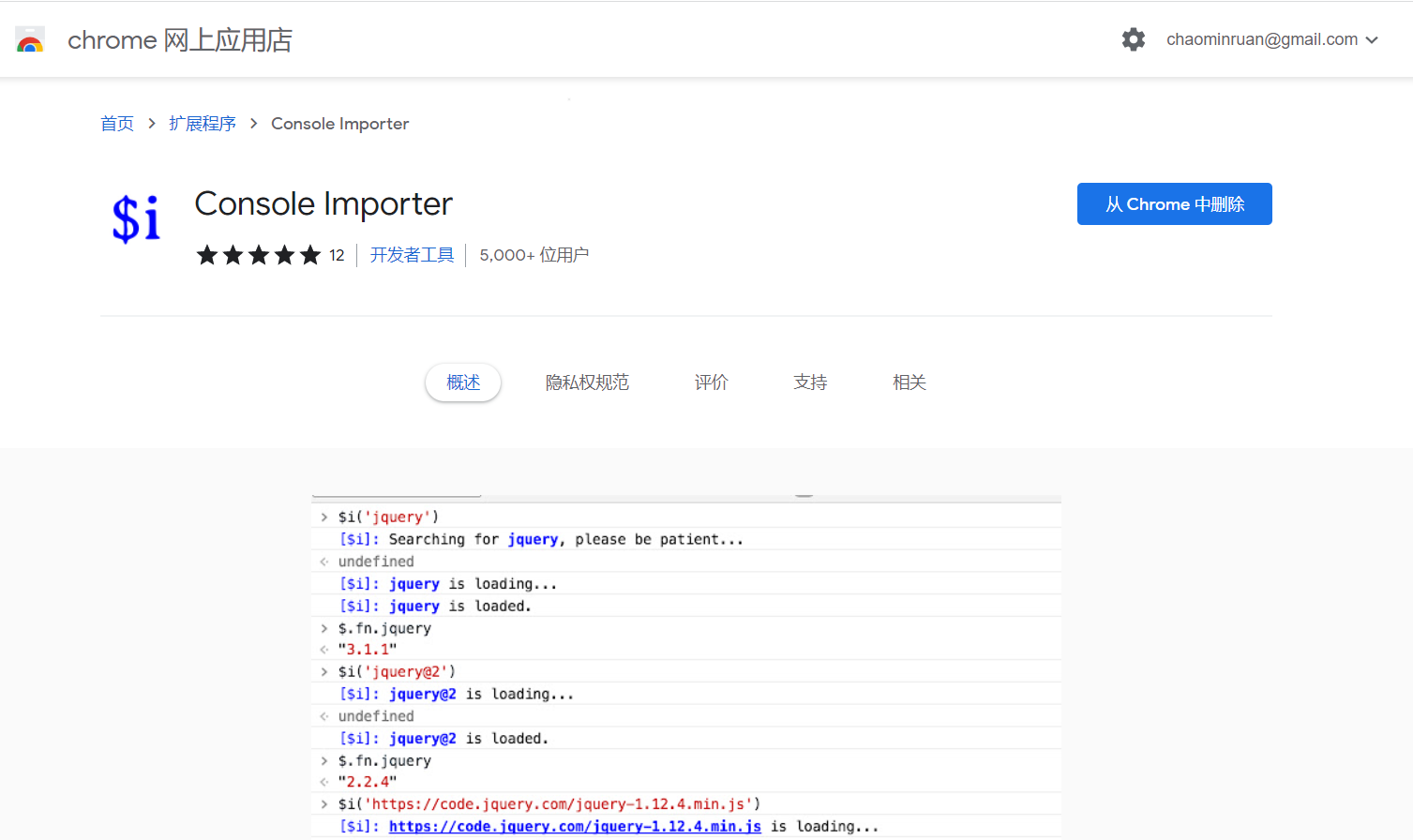Open the account dropdown chevron
Image resolution: width=1413 pixels, height=840 pixels.
pos(1372,39)
